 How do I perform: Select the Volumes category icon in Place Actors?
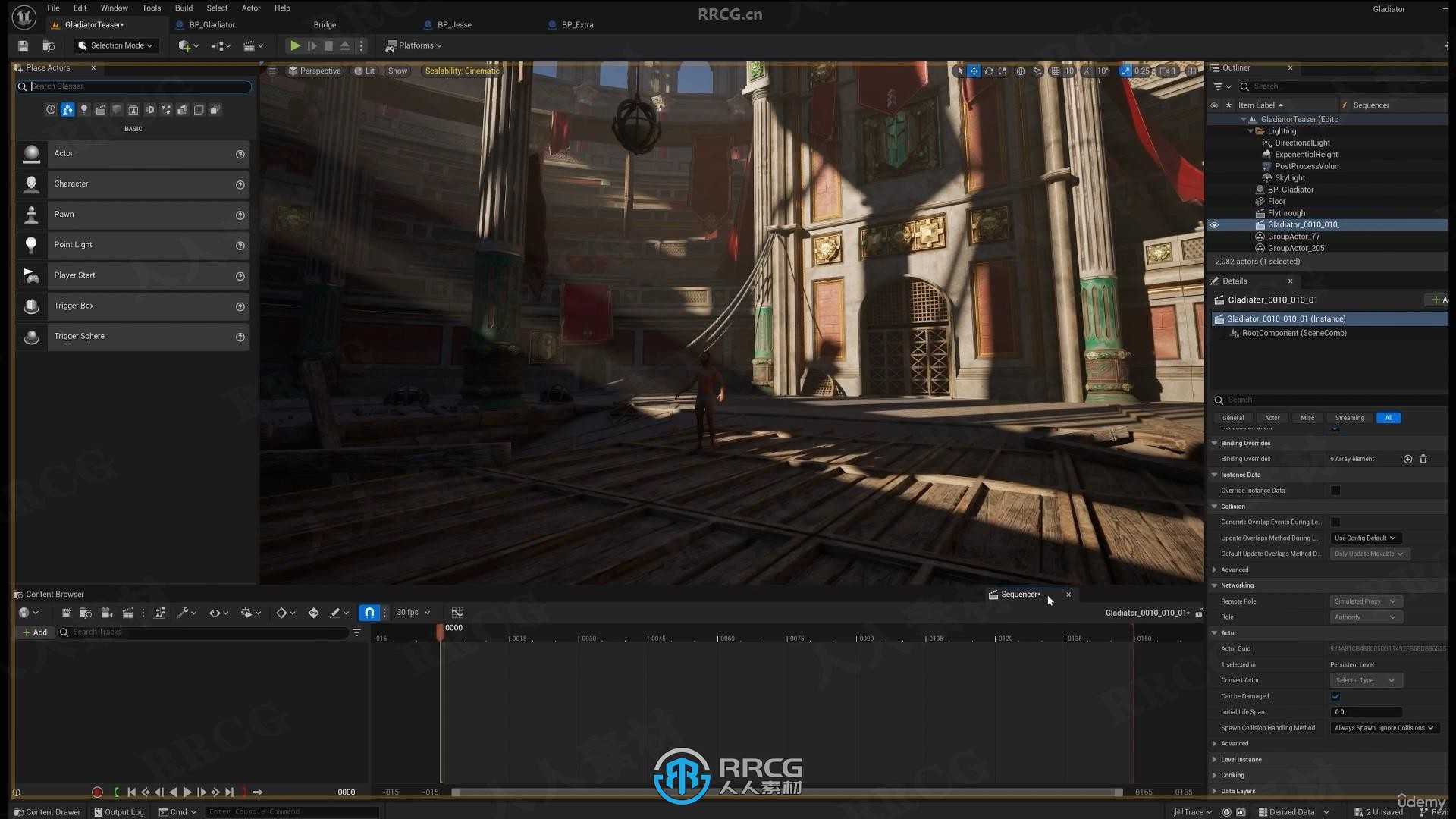point(199,110)
